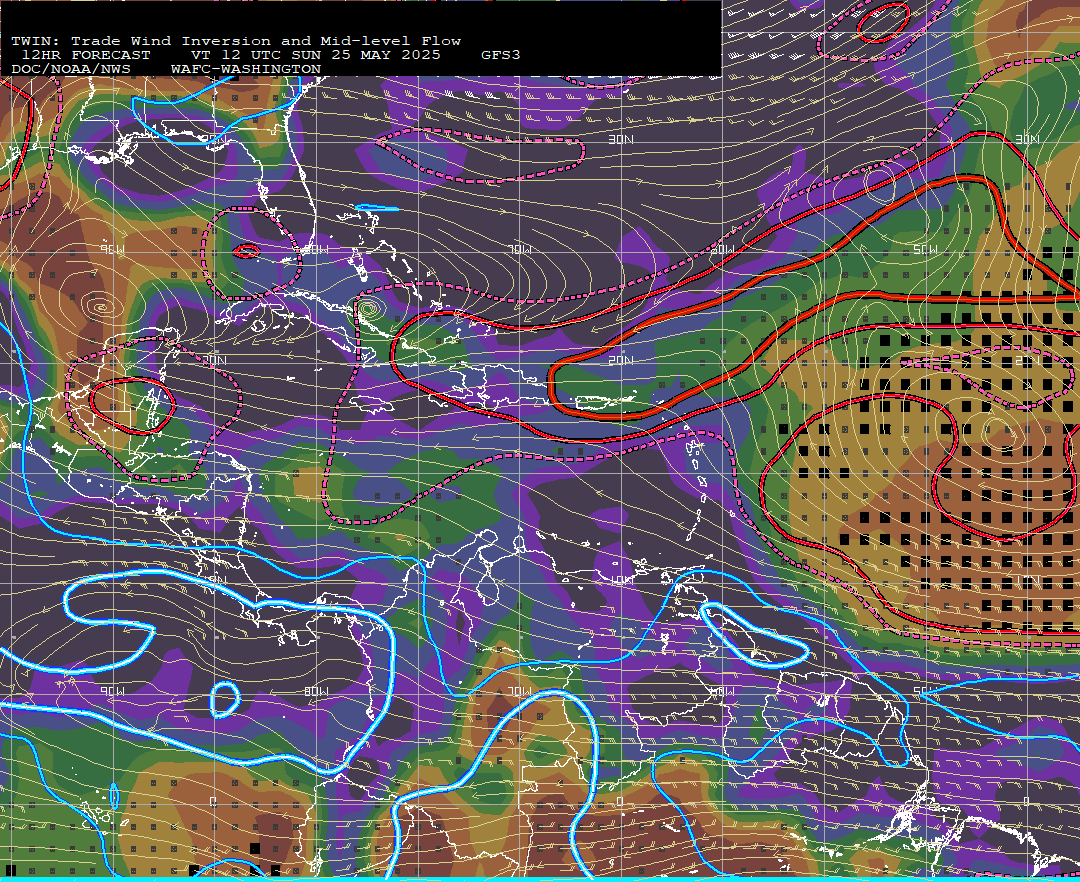1080x882 pixels.
Task: Click the 70W longitude label over Colombia
Action: [521, 691]
